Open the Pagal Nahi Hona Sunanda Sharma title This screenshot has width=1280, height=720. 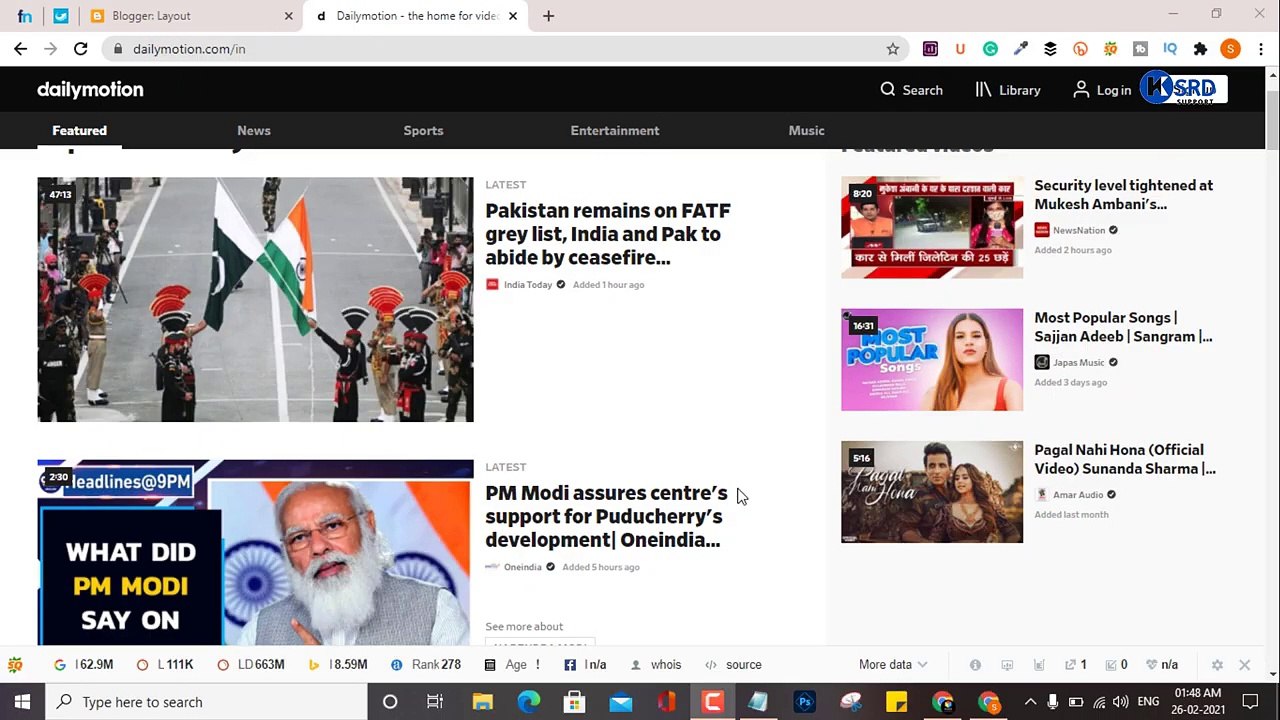(1125, 459)
